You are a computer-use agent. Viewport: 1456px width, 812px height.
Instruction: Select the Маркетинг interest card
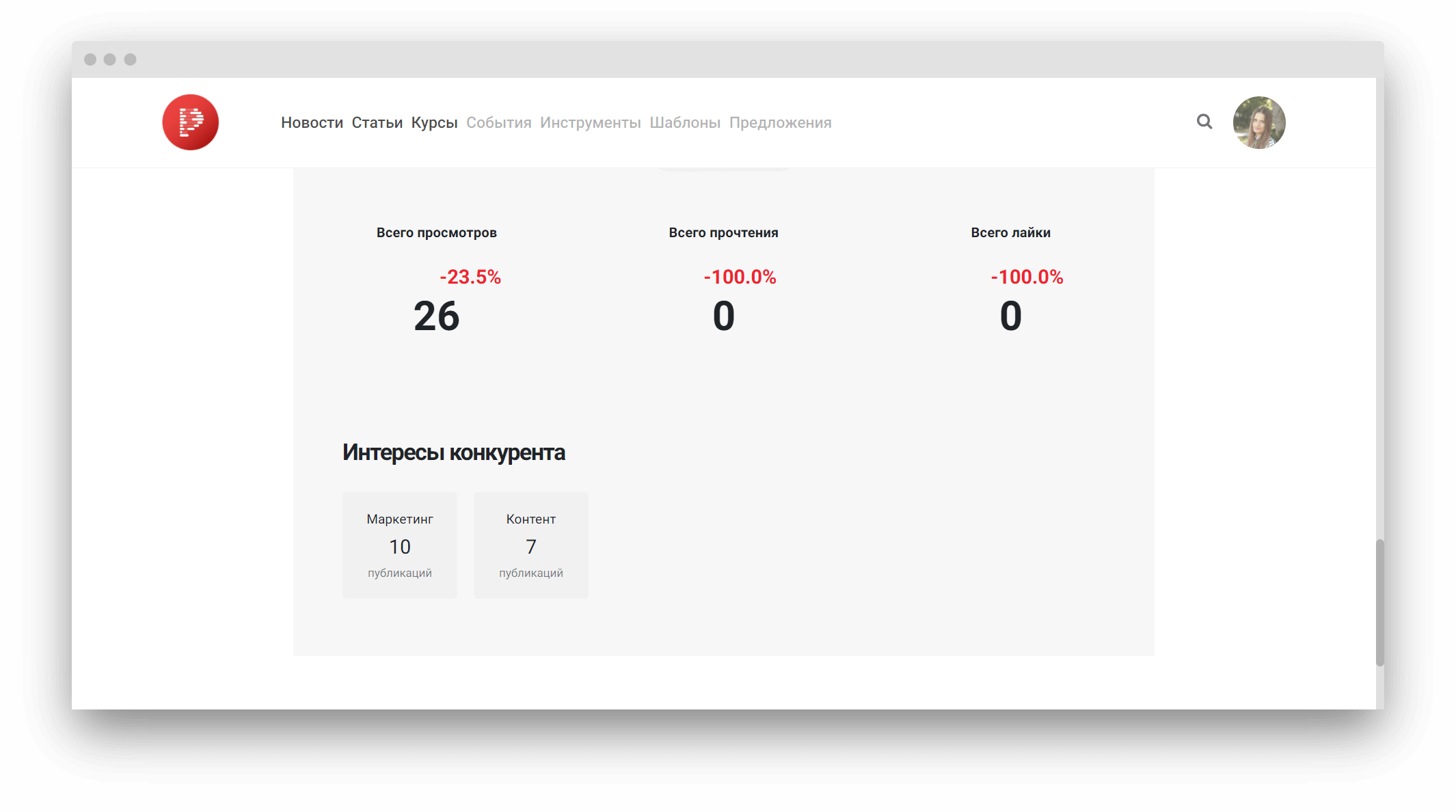[400, 545]
